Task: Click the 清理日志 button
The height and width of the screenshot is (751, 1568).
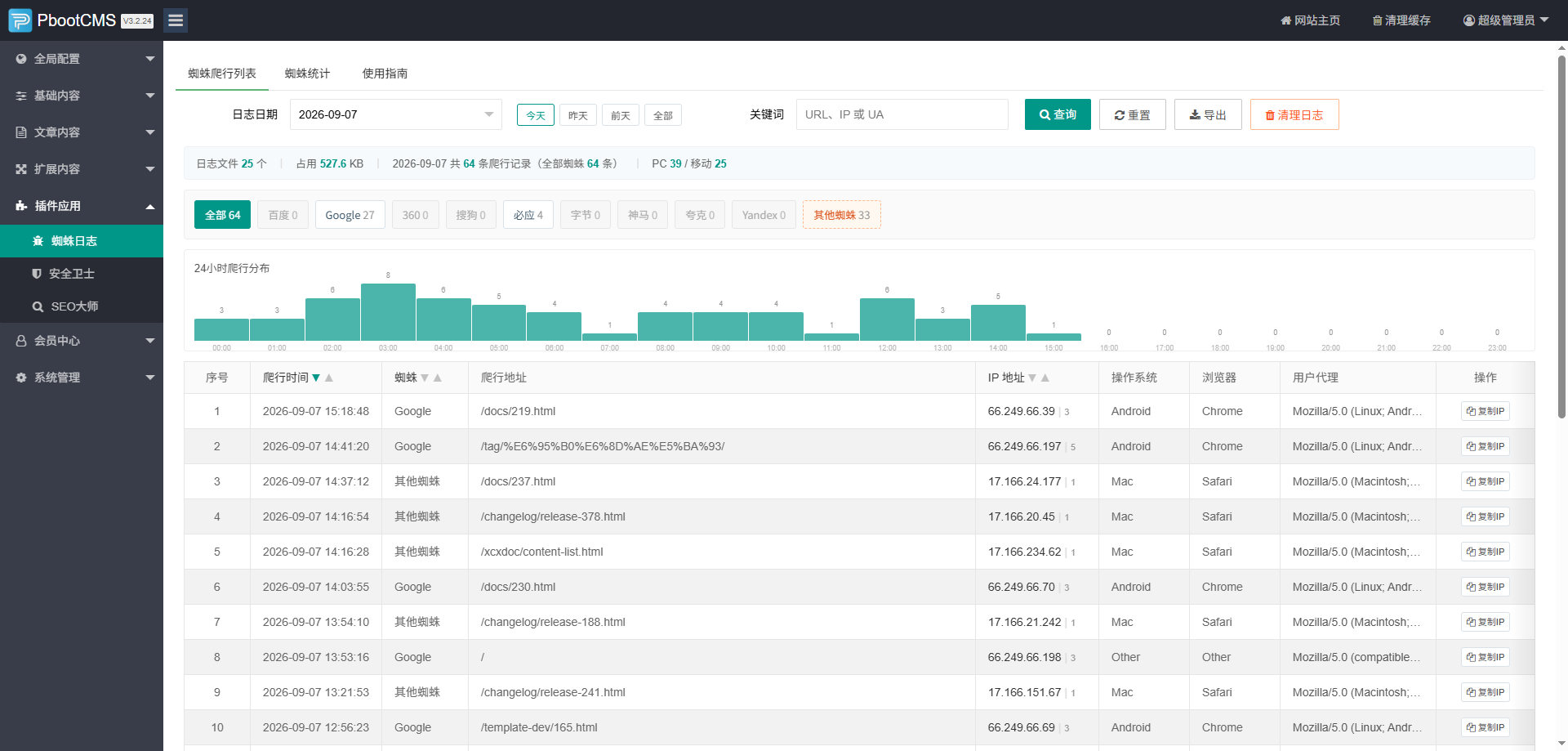Action: [1294, 114]
